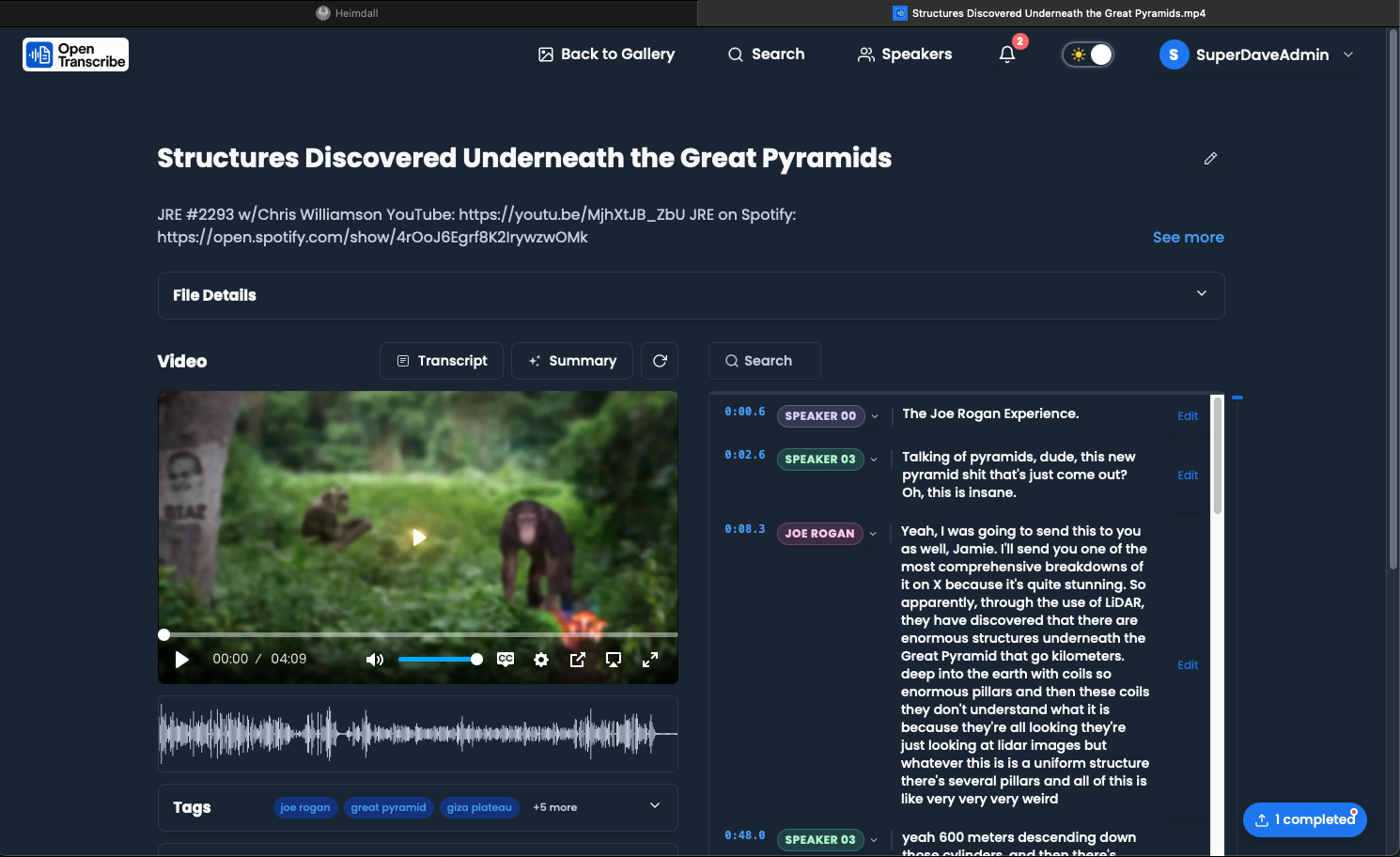Show the +5 more tags
The height and width of the screenshot is (857, 1400).
pos(555,807)
